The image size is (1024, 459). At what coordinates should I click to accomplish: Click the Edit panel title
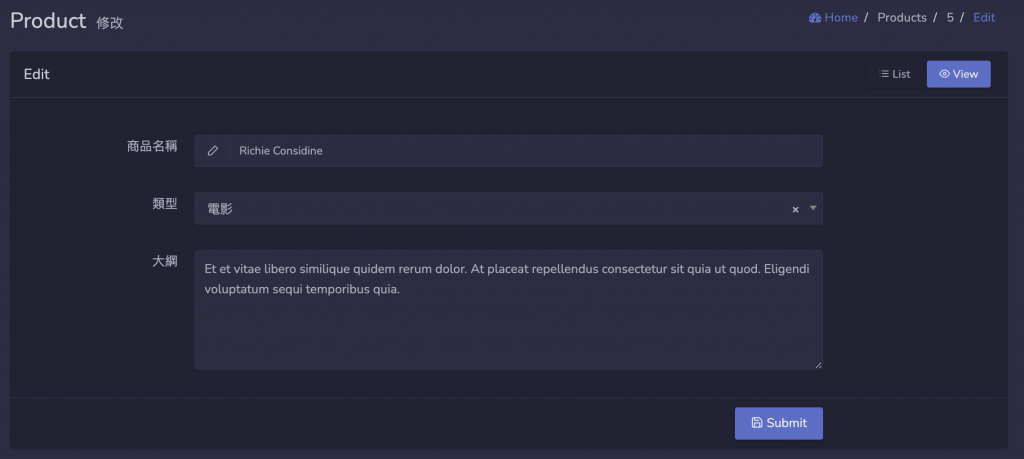point(37,74)
